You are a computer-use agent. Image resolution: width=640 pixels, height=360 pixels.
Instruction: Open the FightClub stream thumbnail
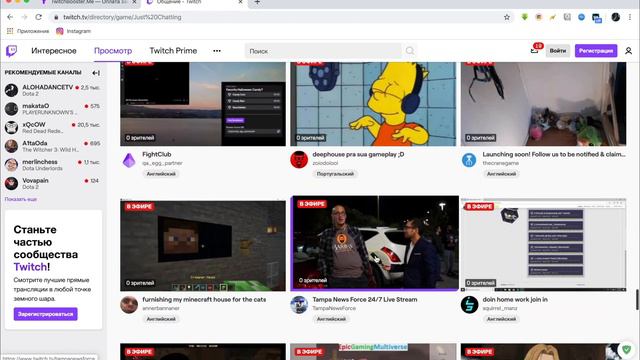[203, 104]
